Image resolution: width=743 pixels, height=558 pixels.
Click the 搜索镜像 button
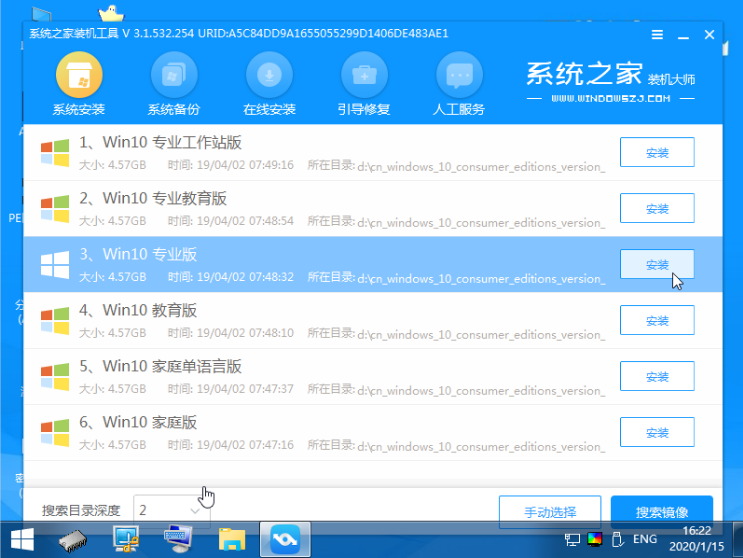661,512
